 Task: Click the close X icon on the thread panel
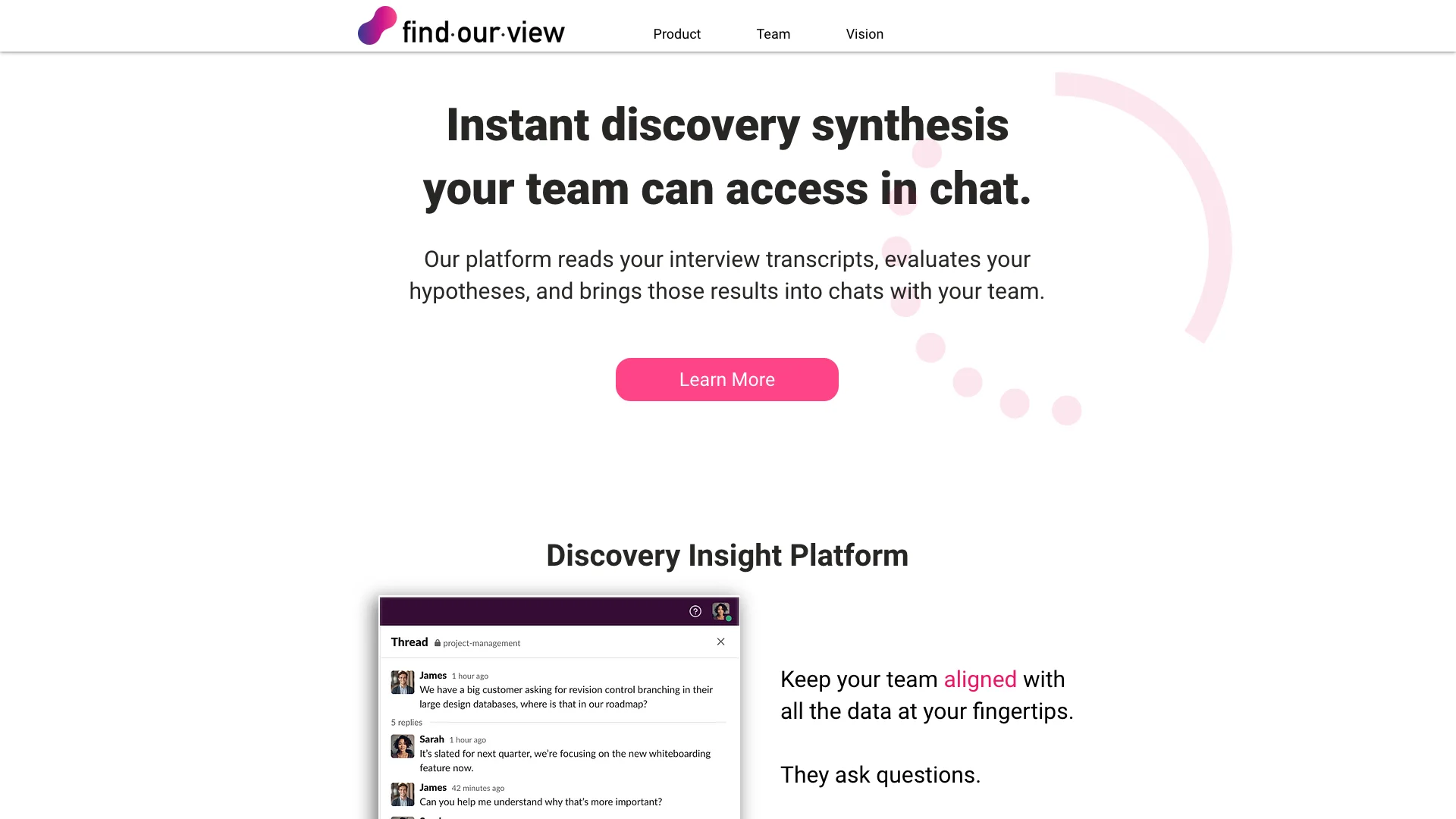(x=721, y=641)
